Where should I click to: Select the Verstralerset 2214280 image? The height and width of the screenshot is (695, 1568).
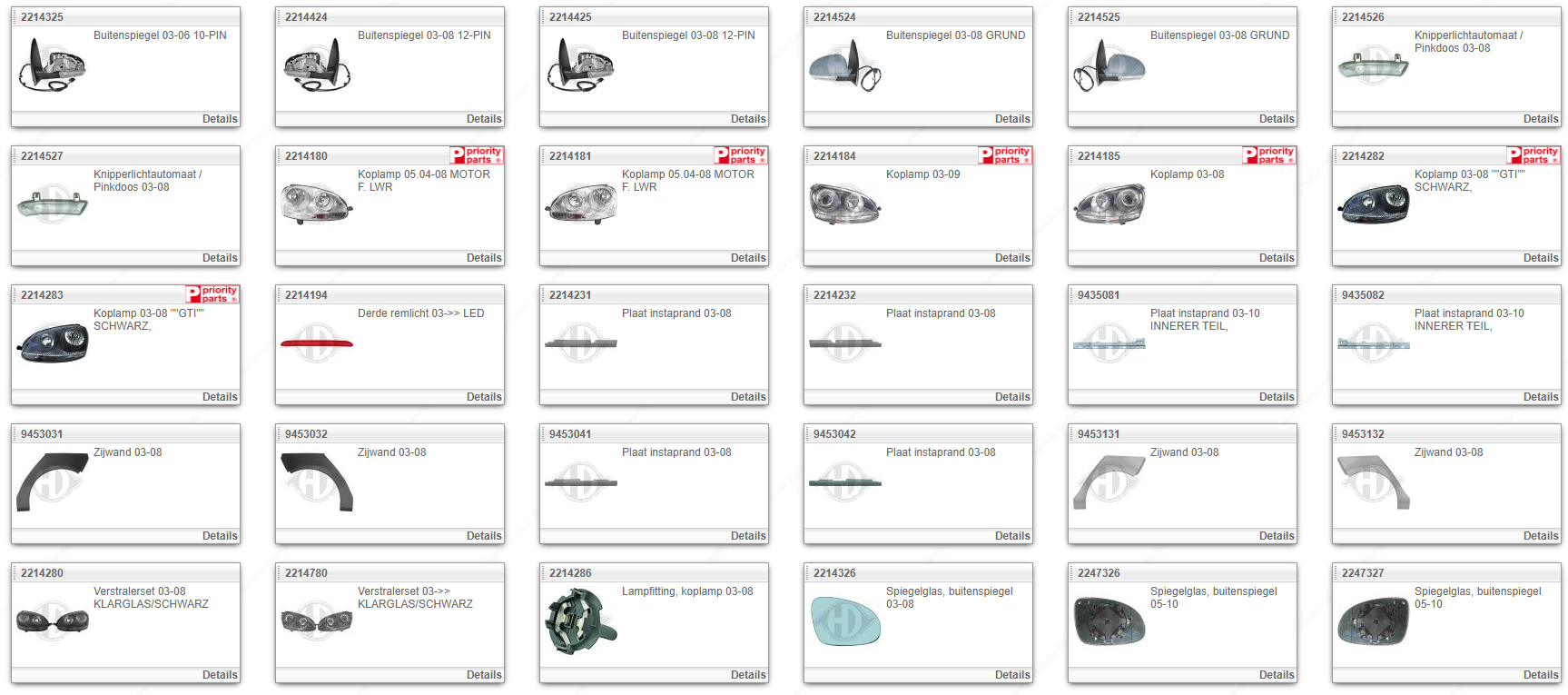click(x=52, y=621)
